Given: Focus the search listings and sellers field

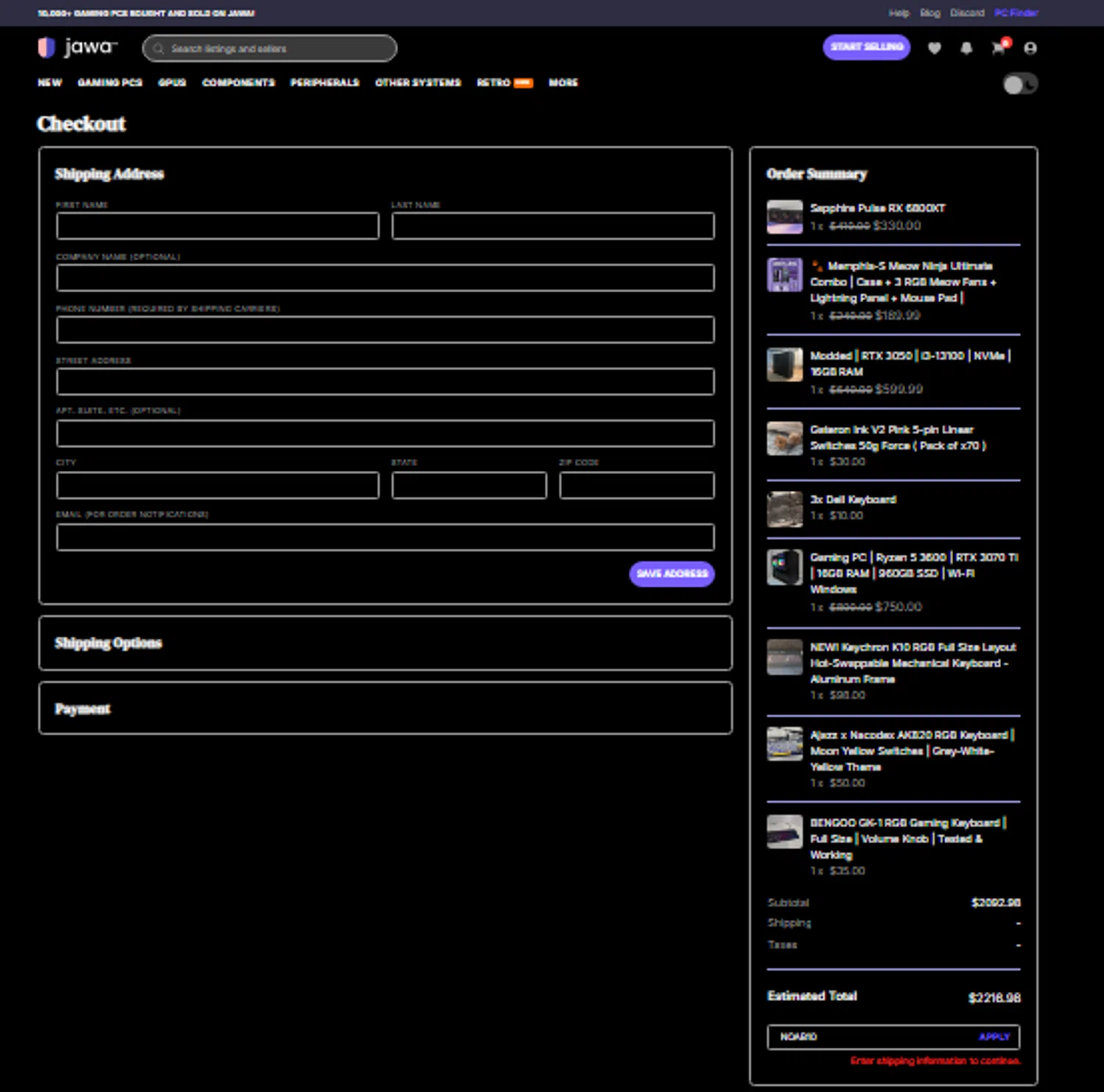Looking at the screenshot, I should (269, 49).
